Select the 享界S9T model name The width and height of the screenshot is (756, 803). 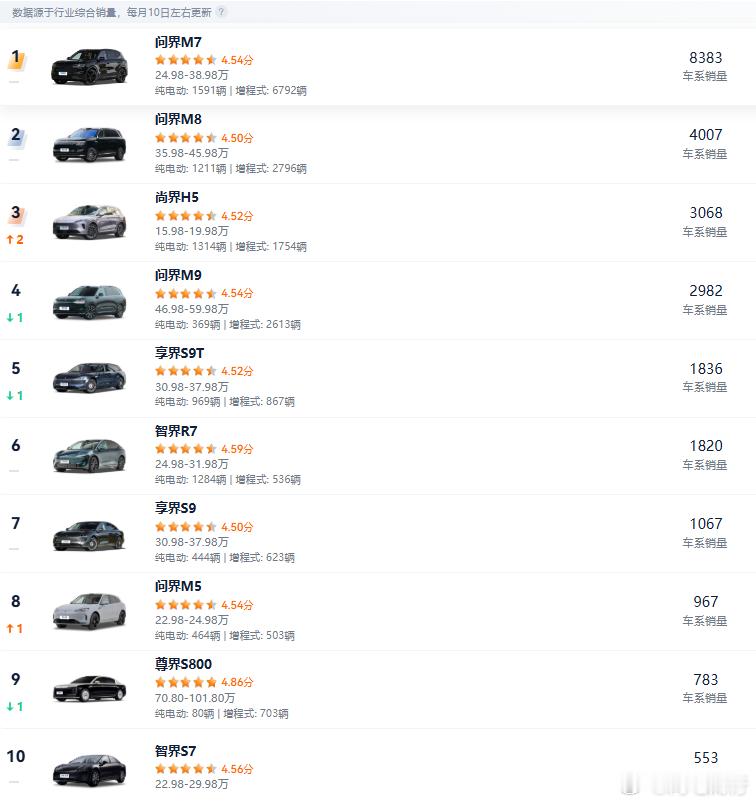pyautogui.click(x=182, y=353)
